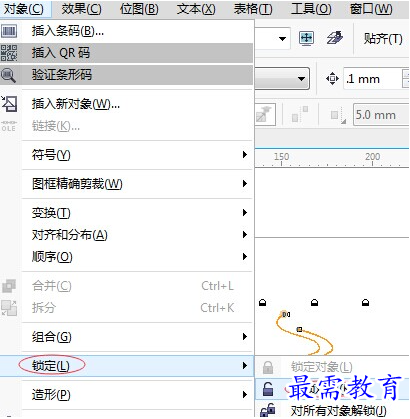Viewport: 410px width, 419px height.
Task: Expand the 锁定(L) submenu
Action: 127,366
